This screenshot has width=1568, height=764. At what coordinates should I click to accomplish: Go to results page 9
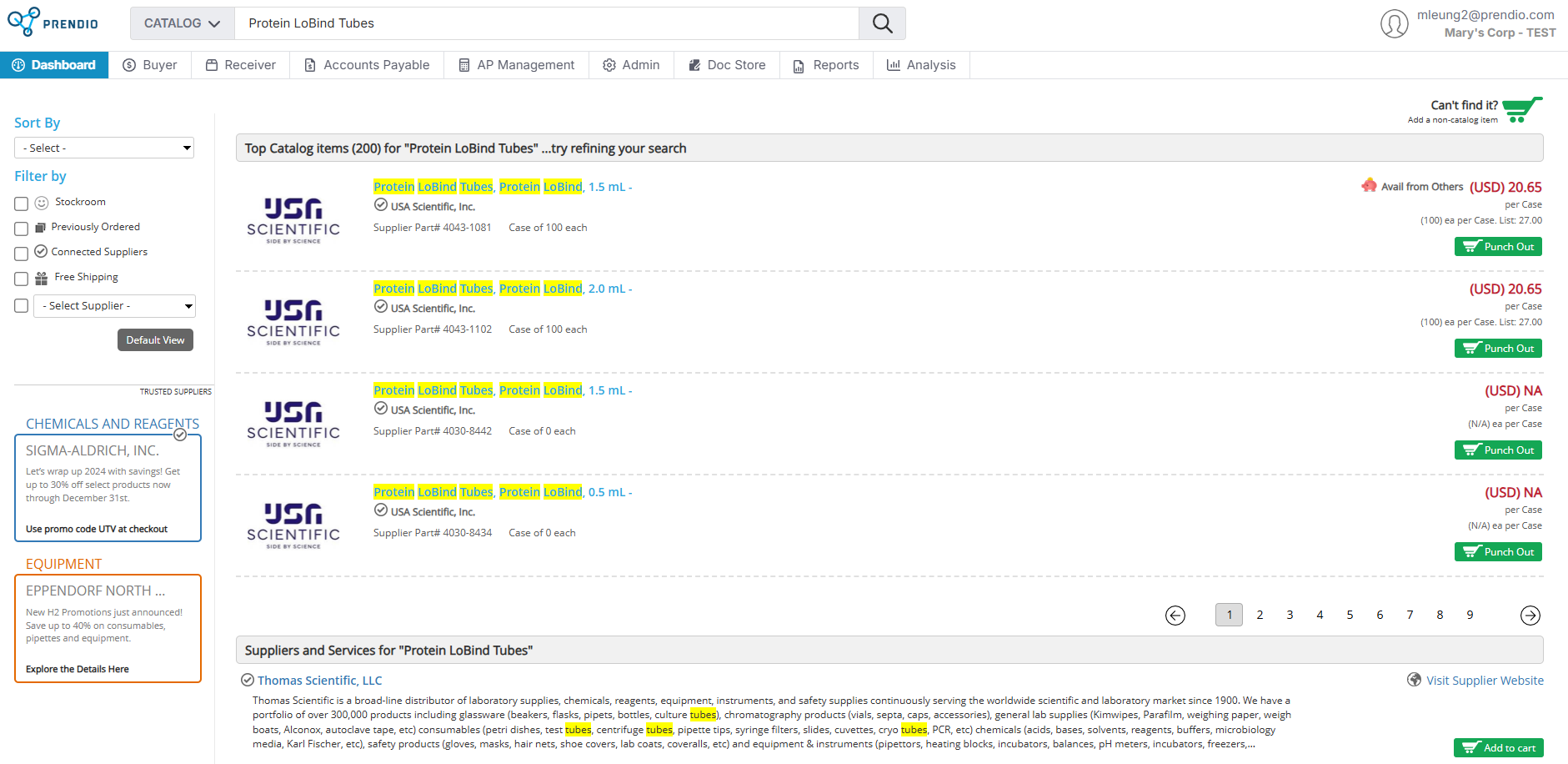1470,615
